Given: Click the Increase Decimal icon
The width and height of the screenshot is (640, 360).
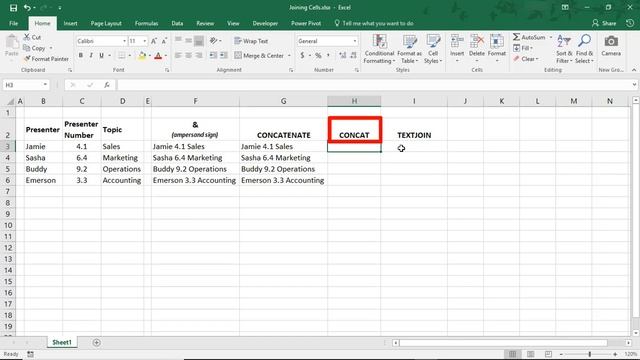Looking at the screenshot, I should [x=342, y=56].
